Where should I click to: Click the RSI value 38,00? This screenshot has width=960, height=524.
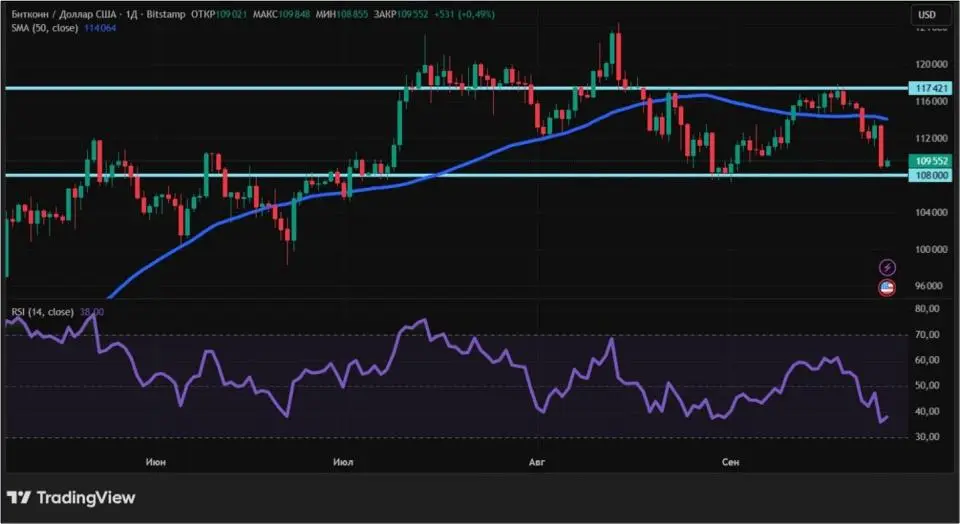click(92, 312)
